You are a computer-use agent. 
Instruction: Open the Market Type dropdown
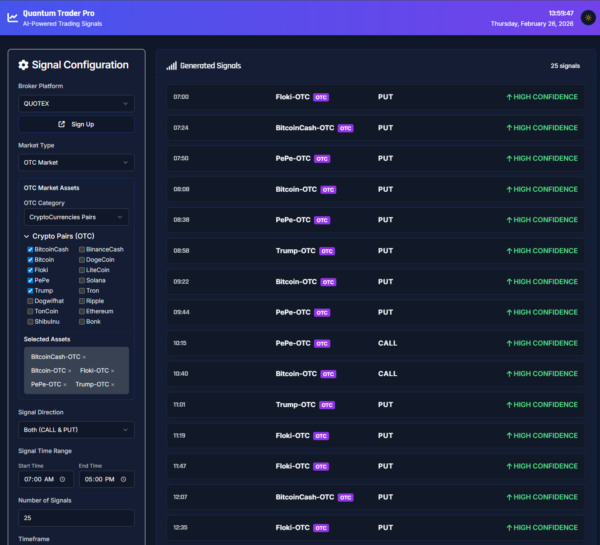(x=76, y=162)
